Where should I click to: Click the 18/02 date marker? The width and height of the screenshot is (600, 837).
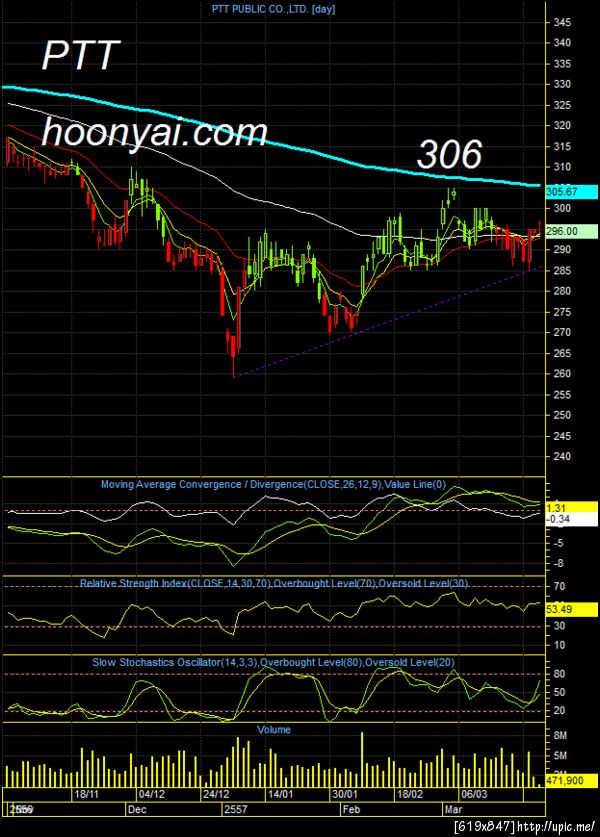pyautogui.click(x=409, y=794)
